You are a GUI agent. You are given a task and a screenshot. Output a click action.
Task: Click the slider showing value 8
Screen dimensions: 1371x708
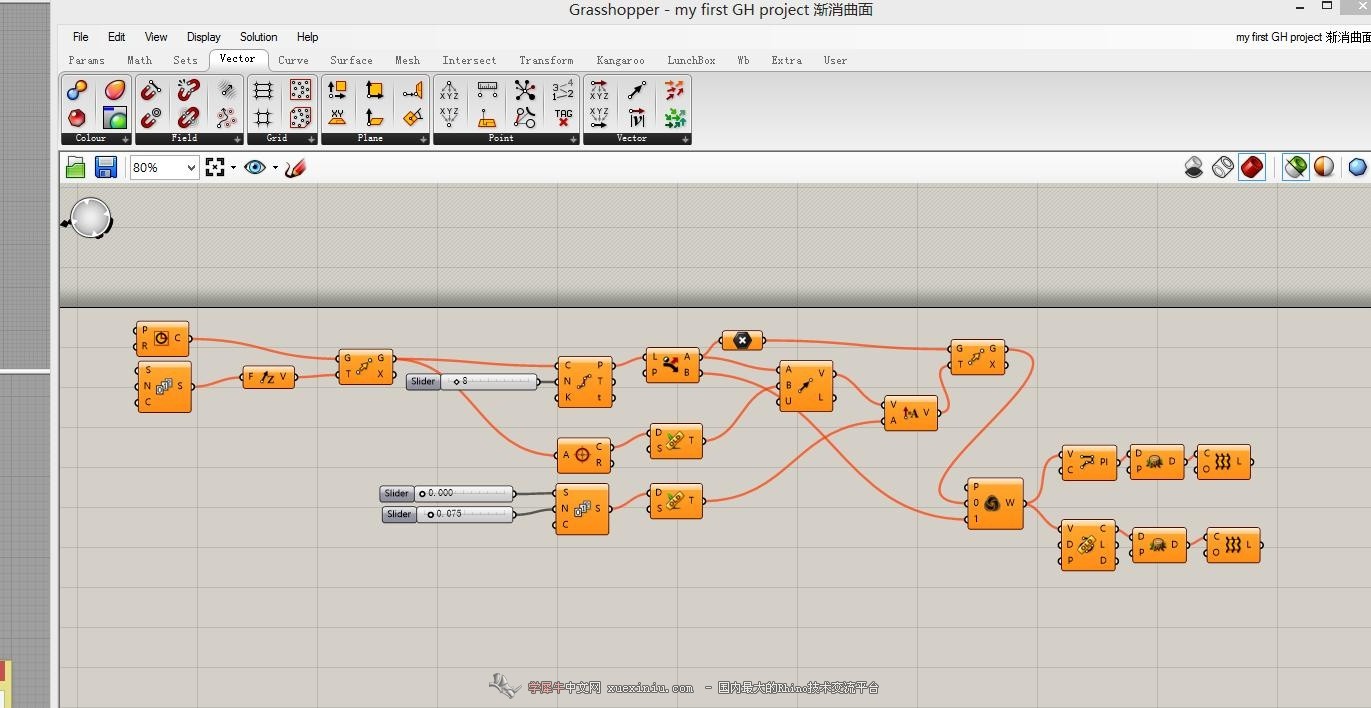click(472, 381)
